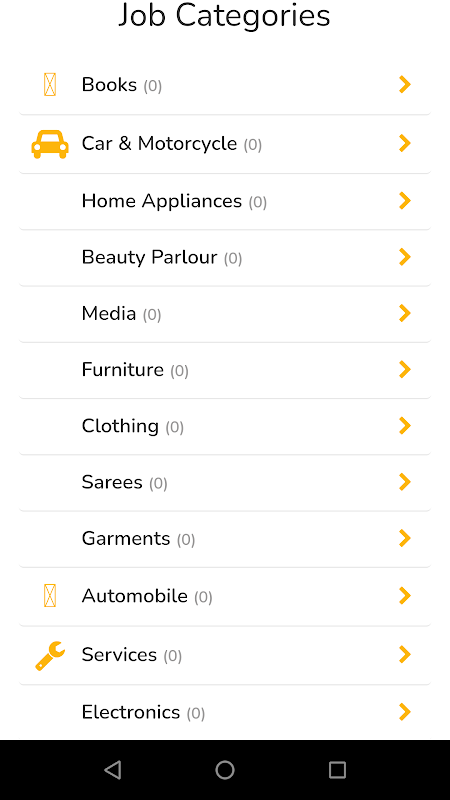Click the Sarees row chevron arrow
Viewport: 450px width, 800px height.
coord(405,481)
